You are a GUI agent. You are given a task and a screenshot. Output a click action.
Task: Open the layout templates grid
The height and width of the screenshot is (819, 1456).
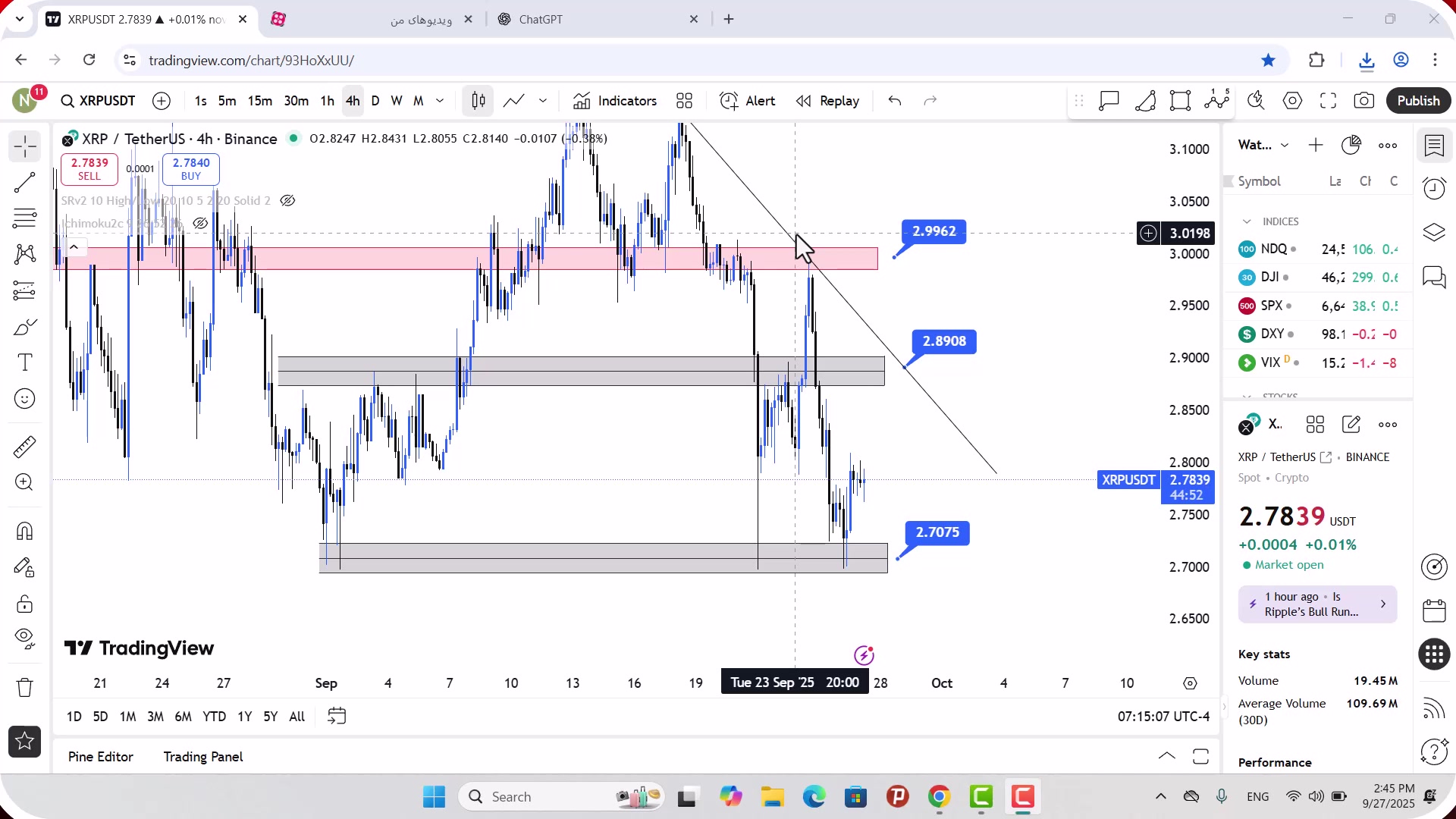click(685, 101)
